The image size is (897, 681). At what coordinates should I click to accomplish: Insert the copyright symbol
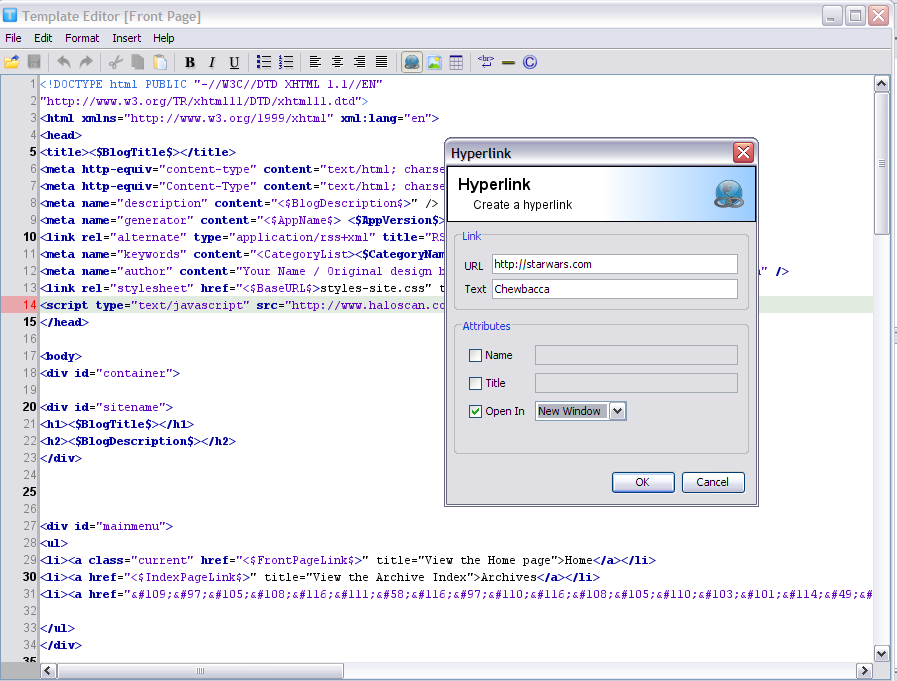tap(530, 62)
